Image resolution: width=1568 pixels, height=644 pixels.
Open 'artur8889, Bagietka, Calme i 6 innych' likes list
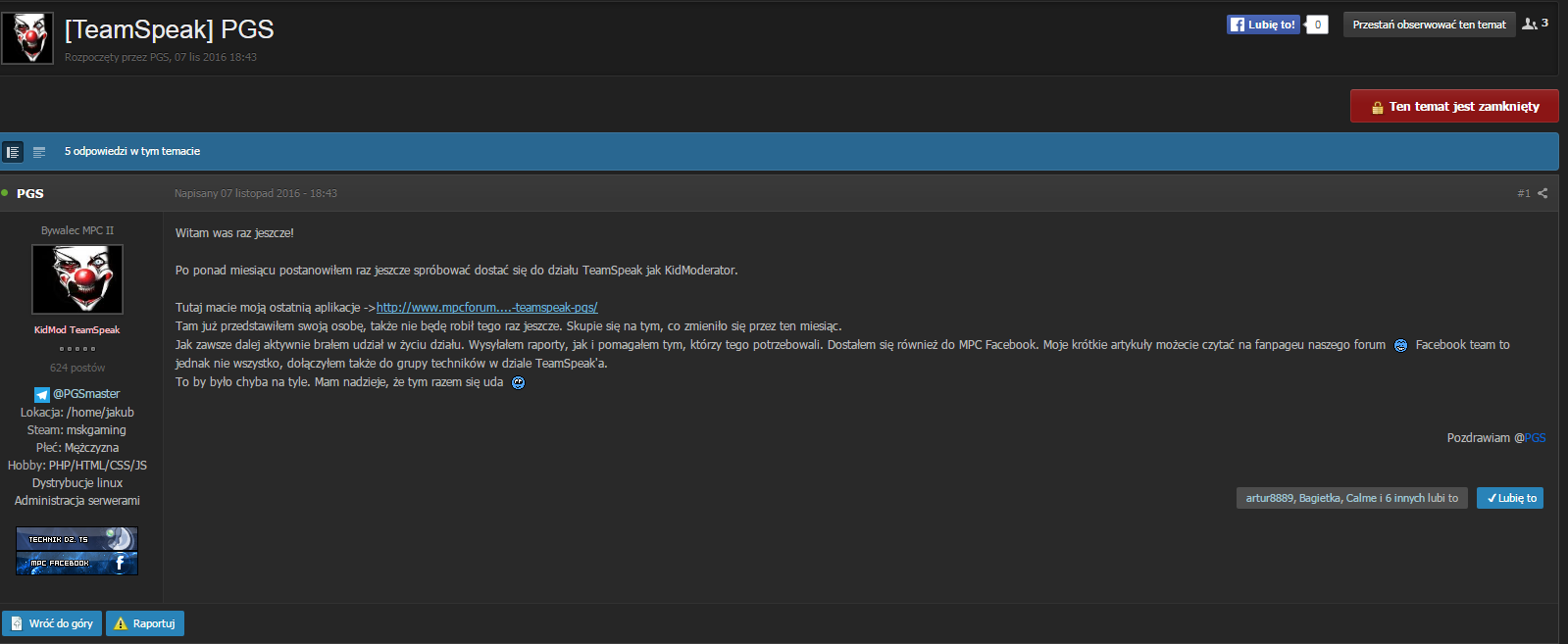(x=1352, y=498)
